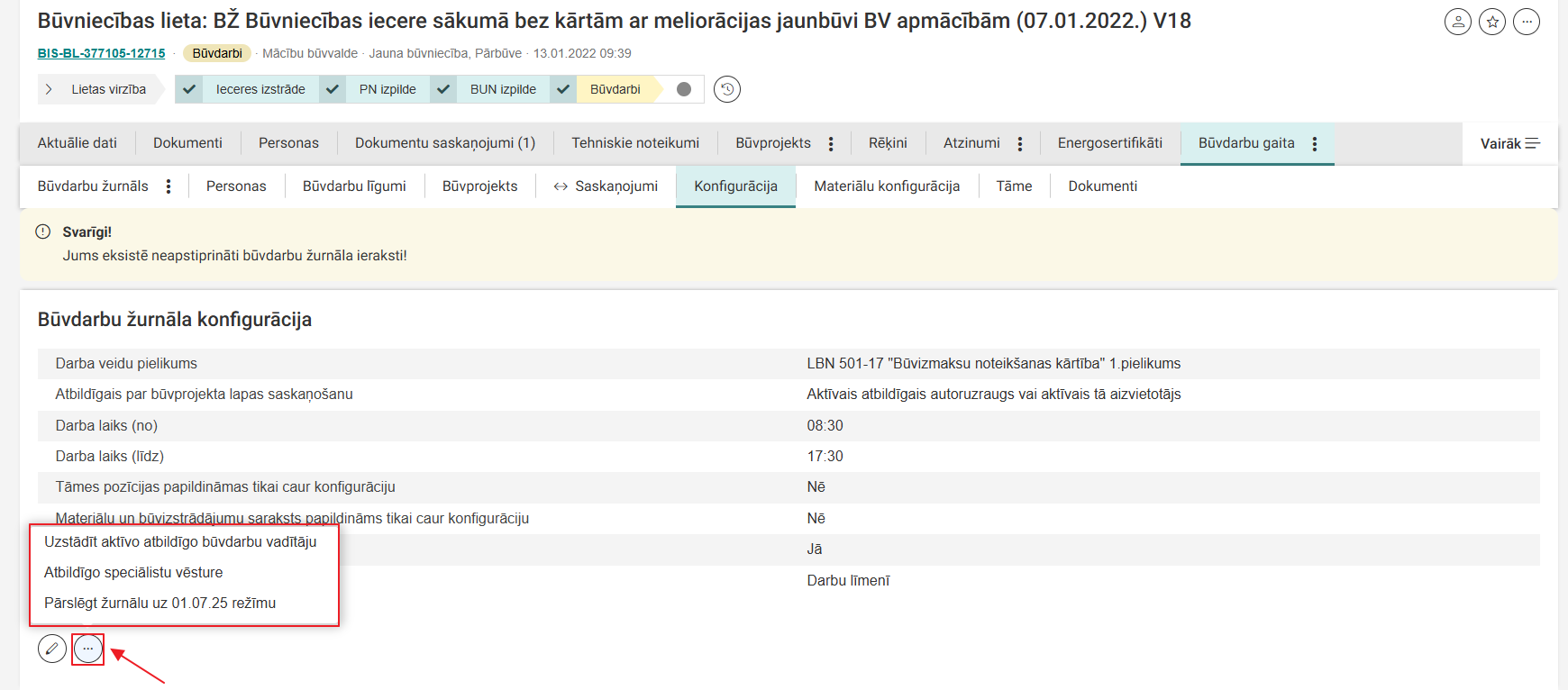
Task: Open Atzinumi tab kebab menu
Action: point(1020,144)
